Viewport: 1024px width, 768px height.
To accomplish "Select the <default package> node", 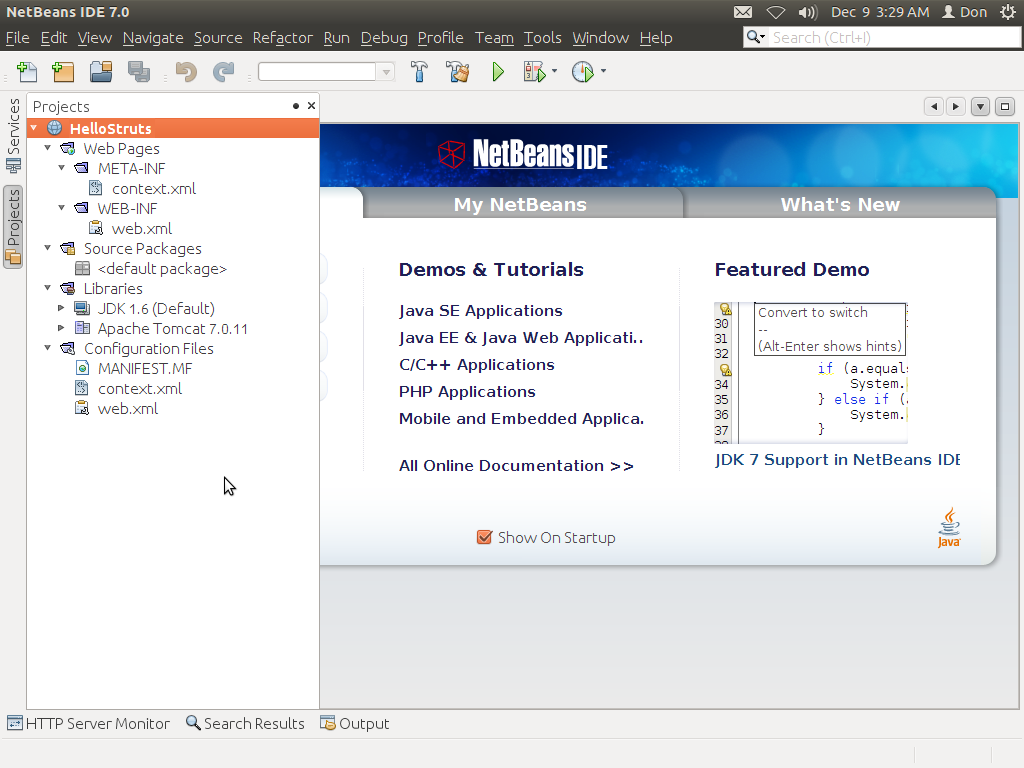I will point(162,268).
